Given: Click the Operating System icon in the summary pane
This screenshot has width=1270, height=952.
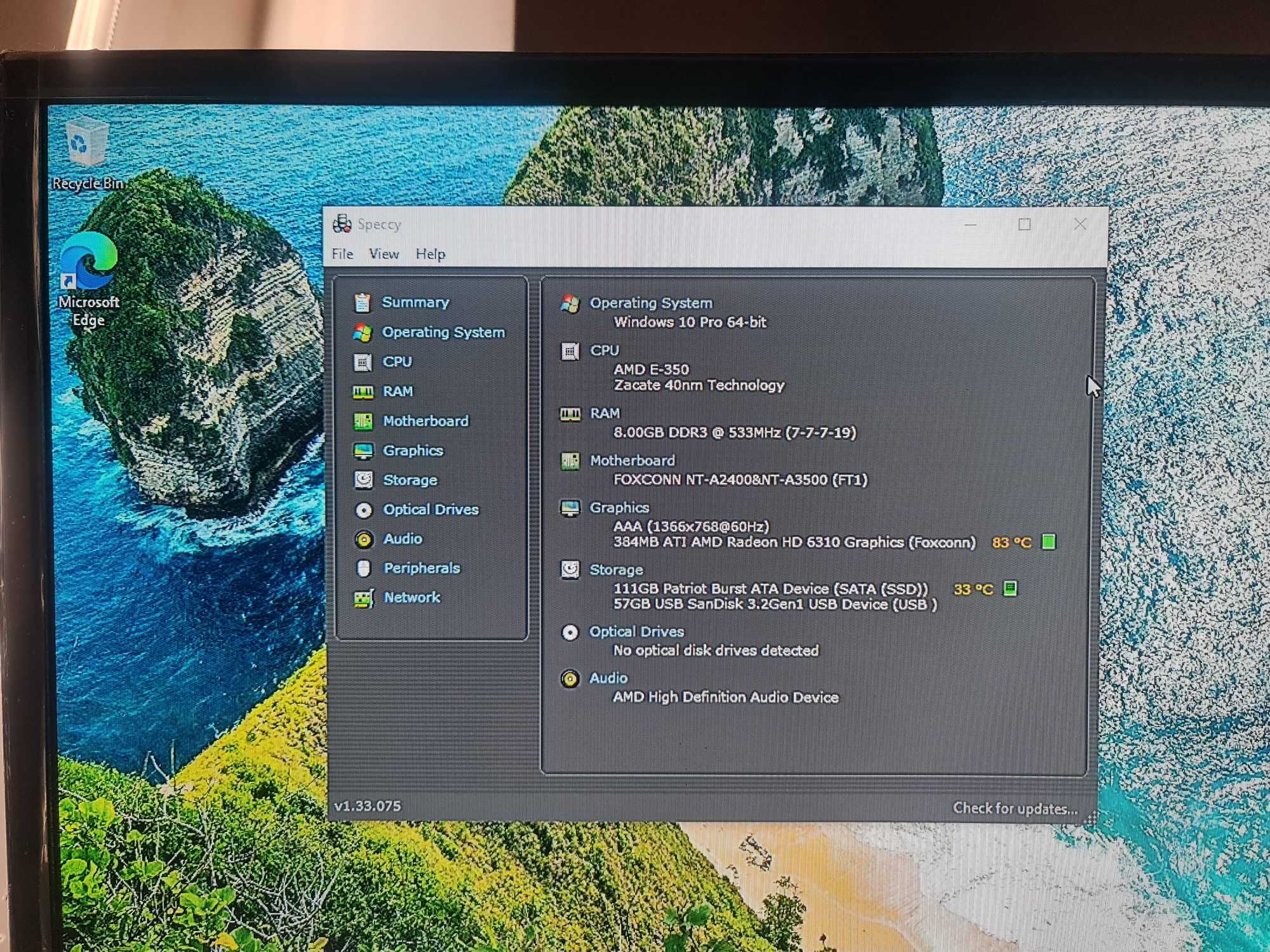Looking at the screenshot, I should click(570, 303).
